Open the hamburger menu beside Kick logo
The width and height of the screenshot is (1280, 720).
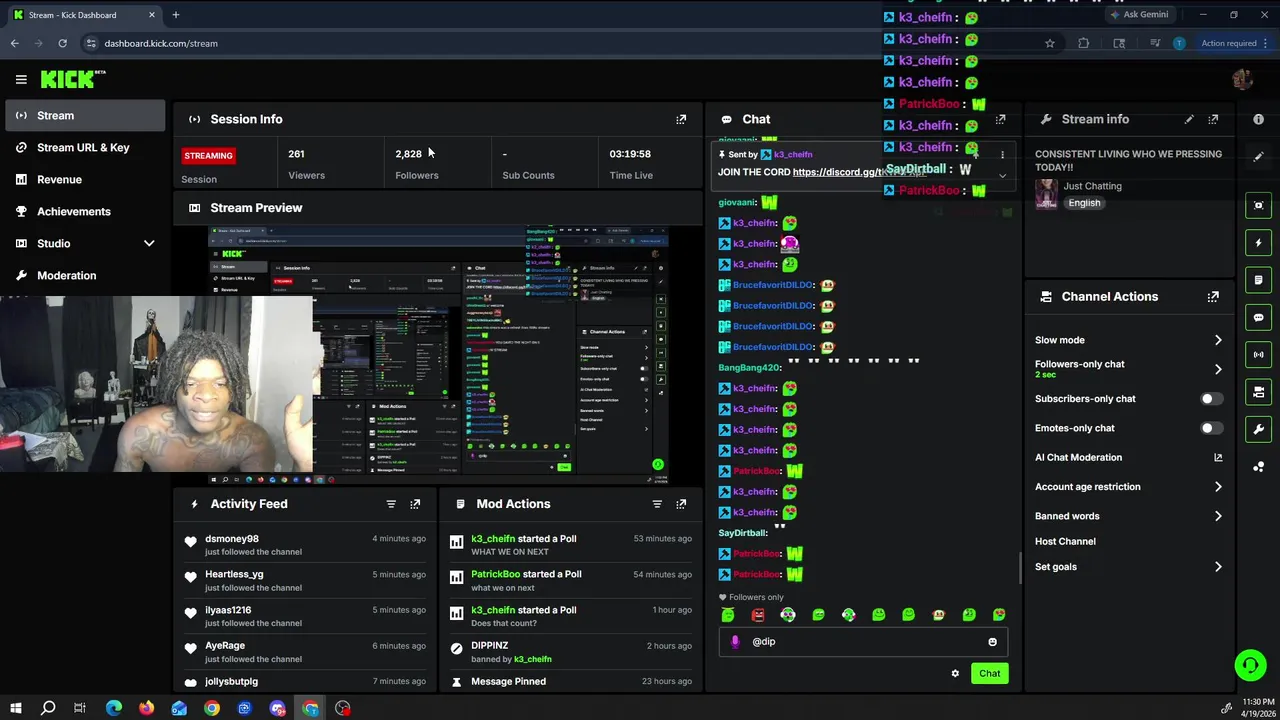point(21,79)
